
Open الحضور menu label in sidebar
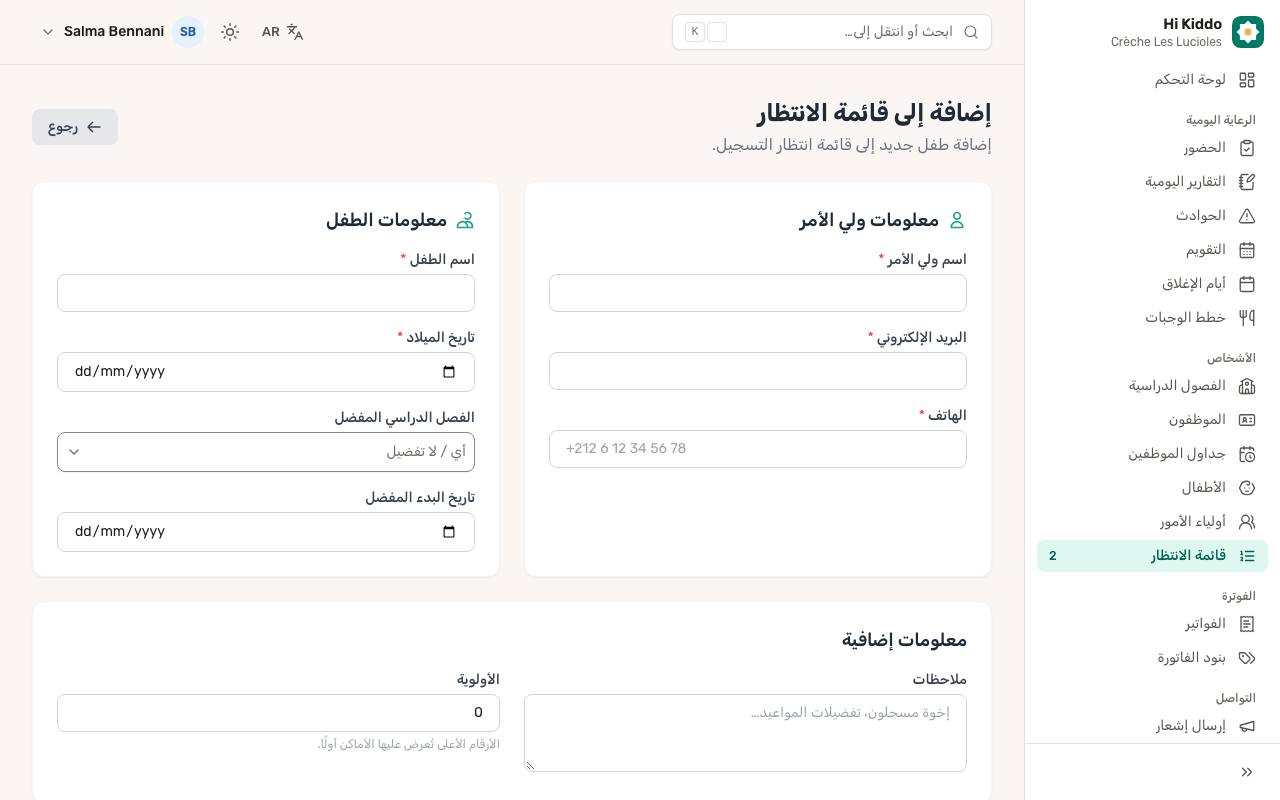point(1205,148)
